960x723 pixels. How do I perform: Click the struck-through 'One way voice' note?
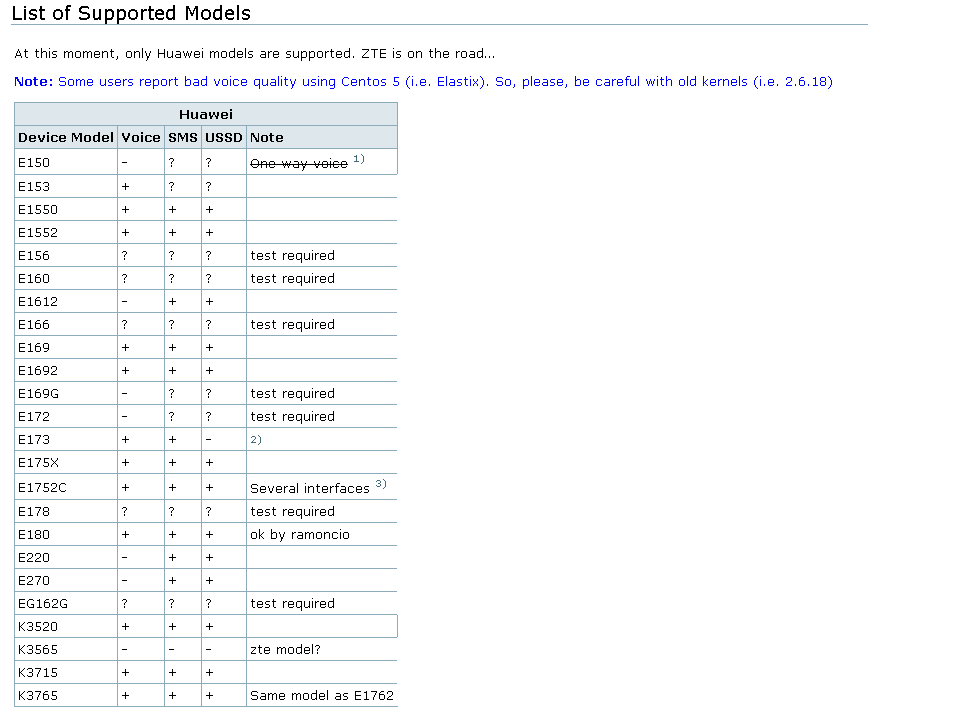[x=299, y=163]
